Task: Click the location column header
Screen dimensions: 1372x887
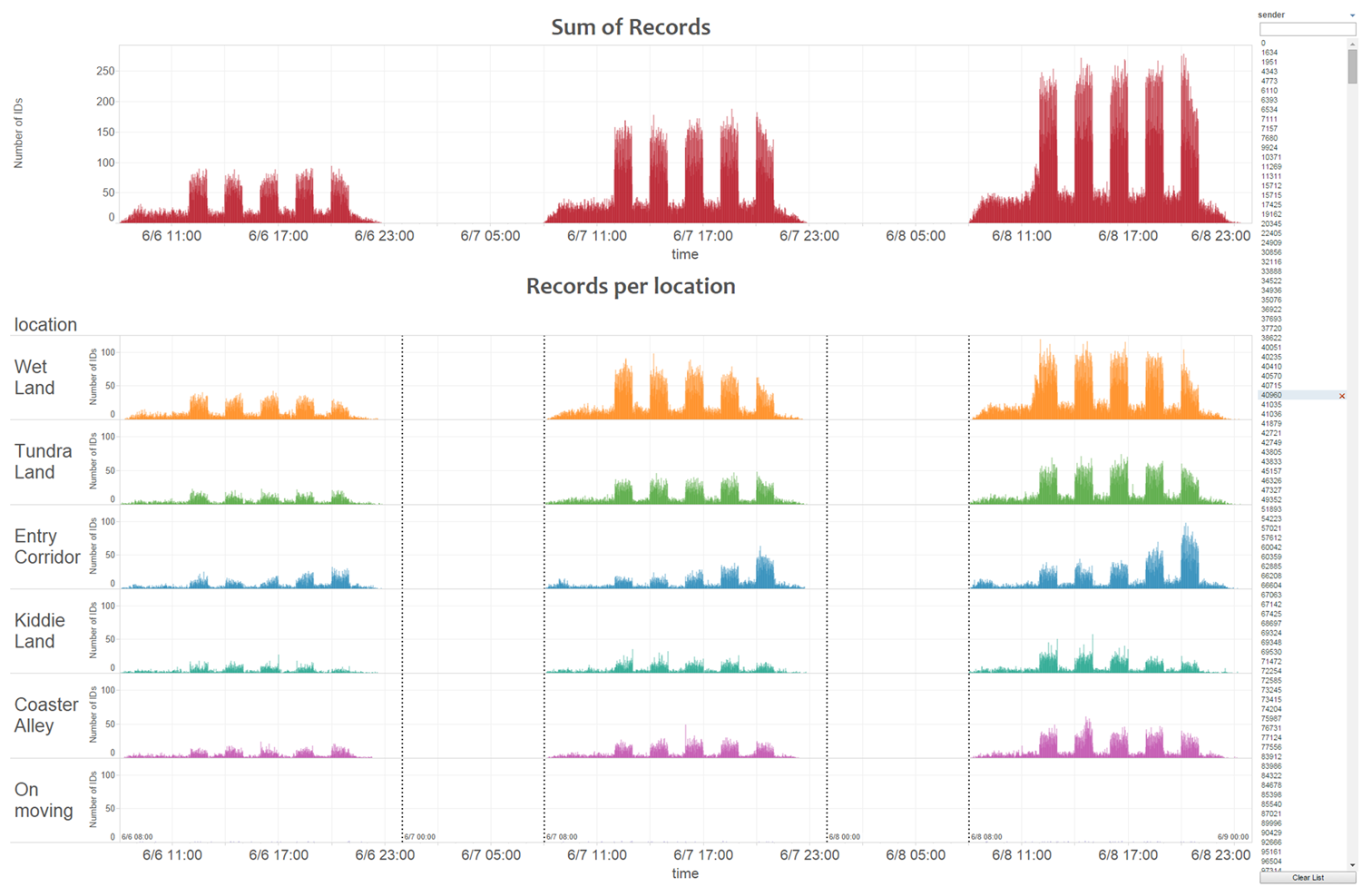Action: [x=45, y=325]
